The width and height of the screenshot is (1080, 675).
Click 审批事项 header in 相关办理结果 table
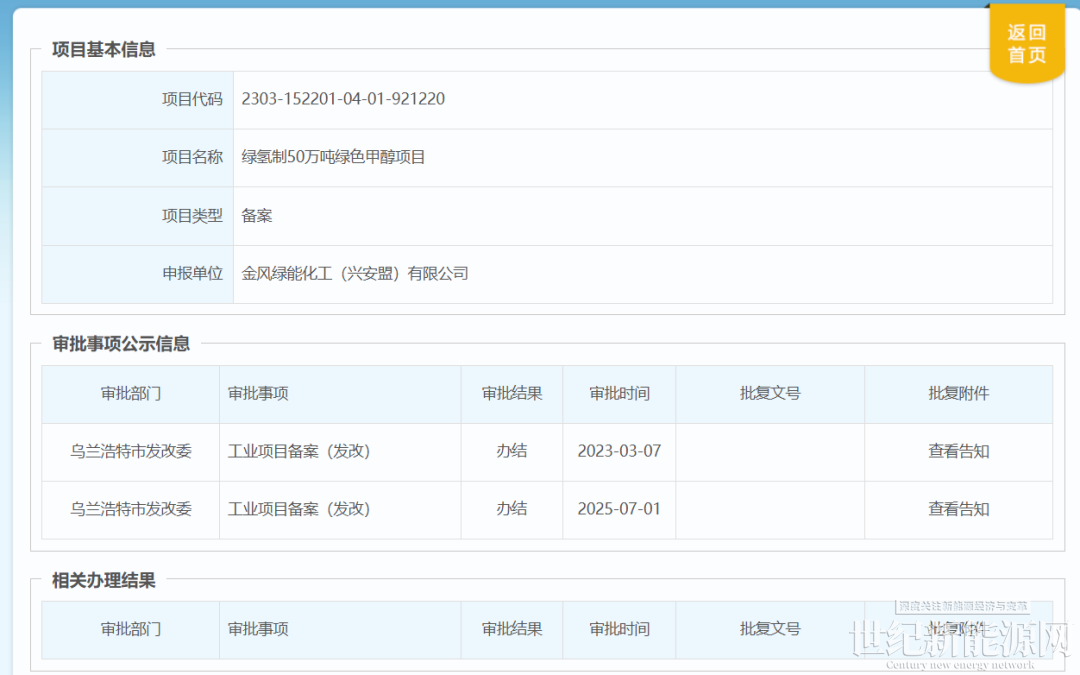(x=258, y=629)
